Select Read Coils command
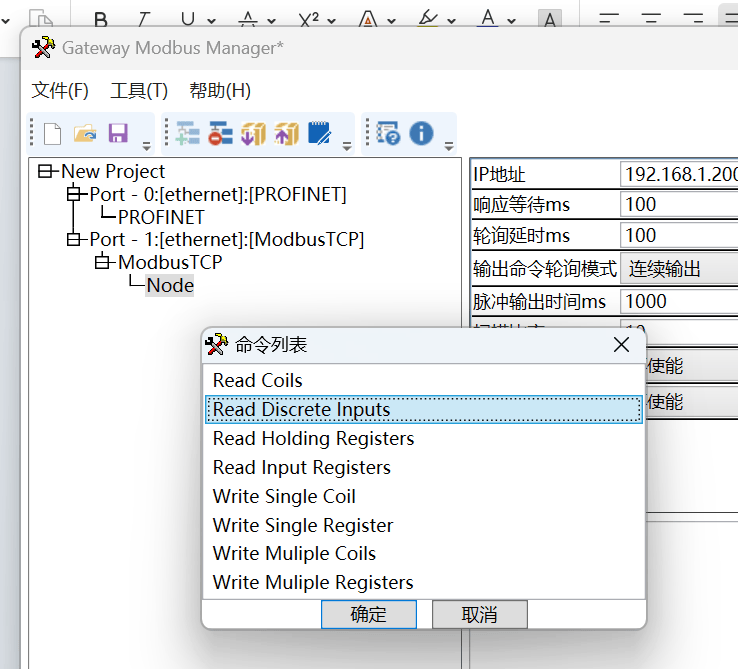This screenshot has height=669, width=738. click(424, 380)
